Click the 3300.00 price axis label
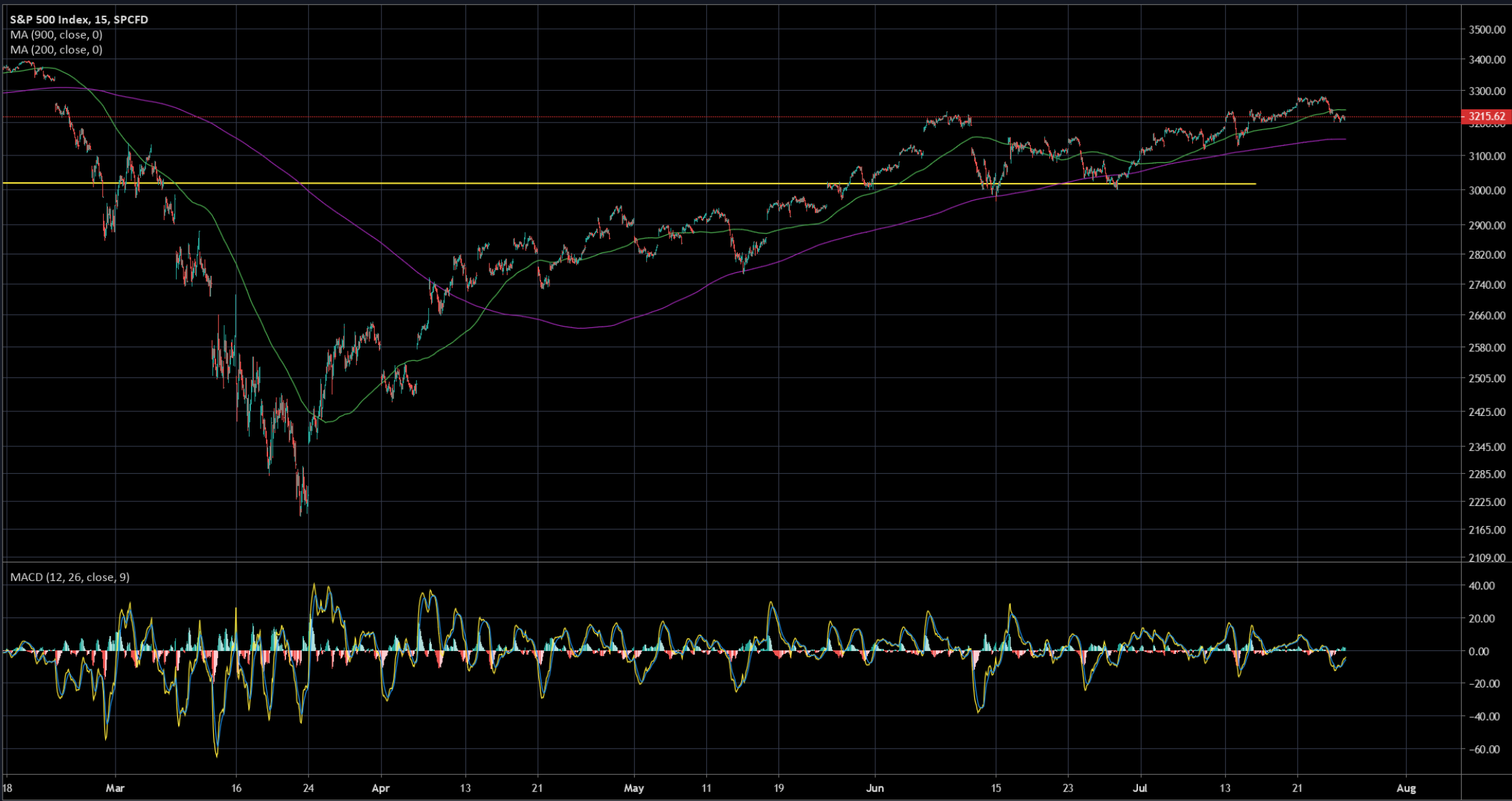 (1487, 91)
